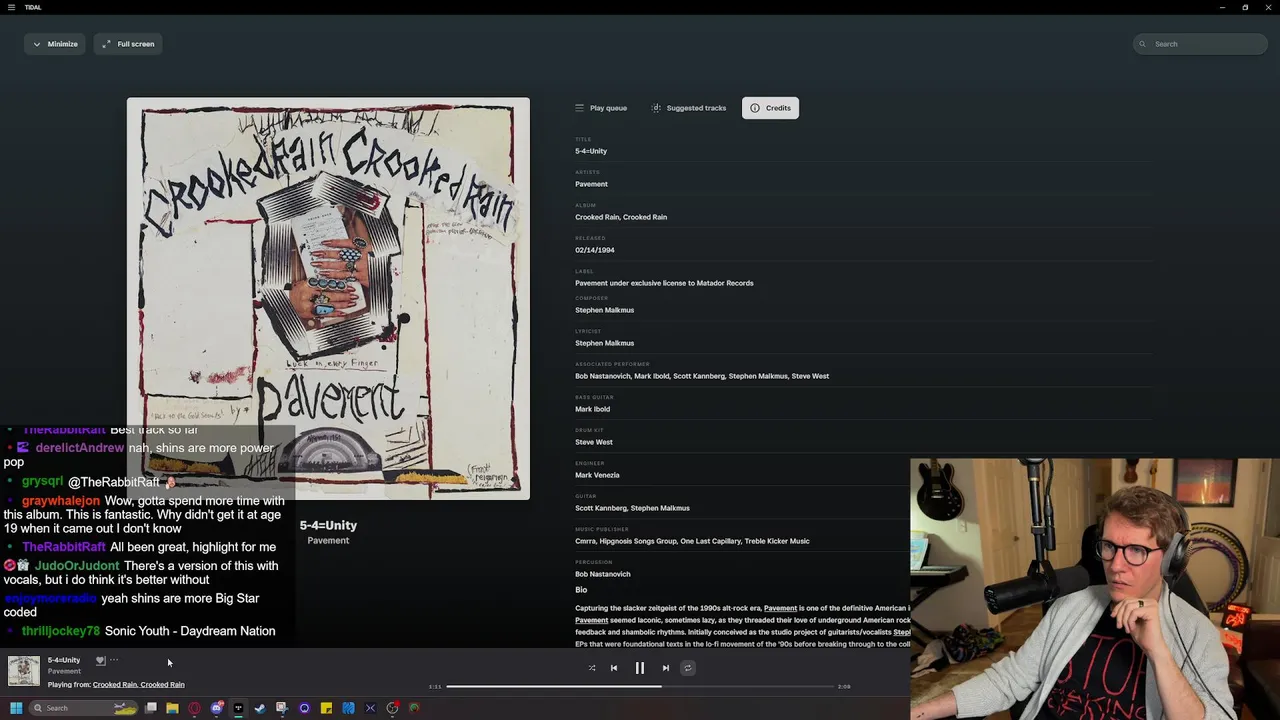Image resolution: width=1280 pixels, height=720 pixels.
Task: Open File Explorer from taskbar
Action: (172, 708)
